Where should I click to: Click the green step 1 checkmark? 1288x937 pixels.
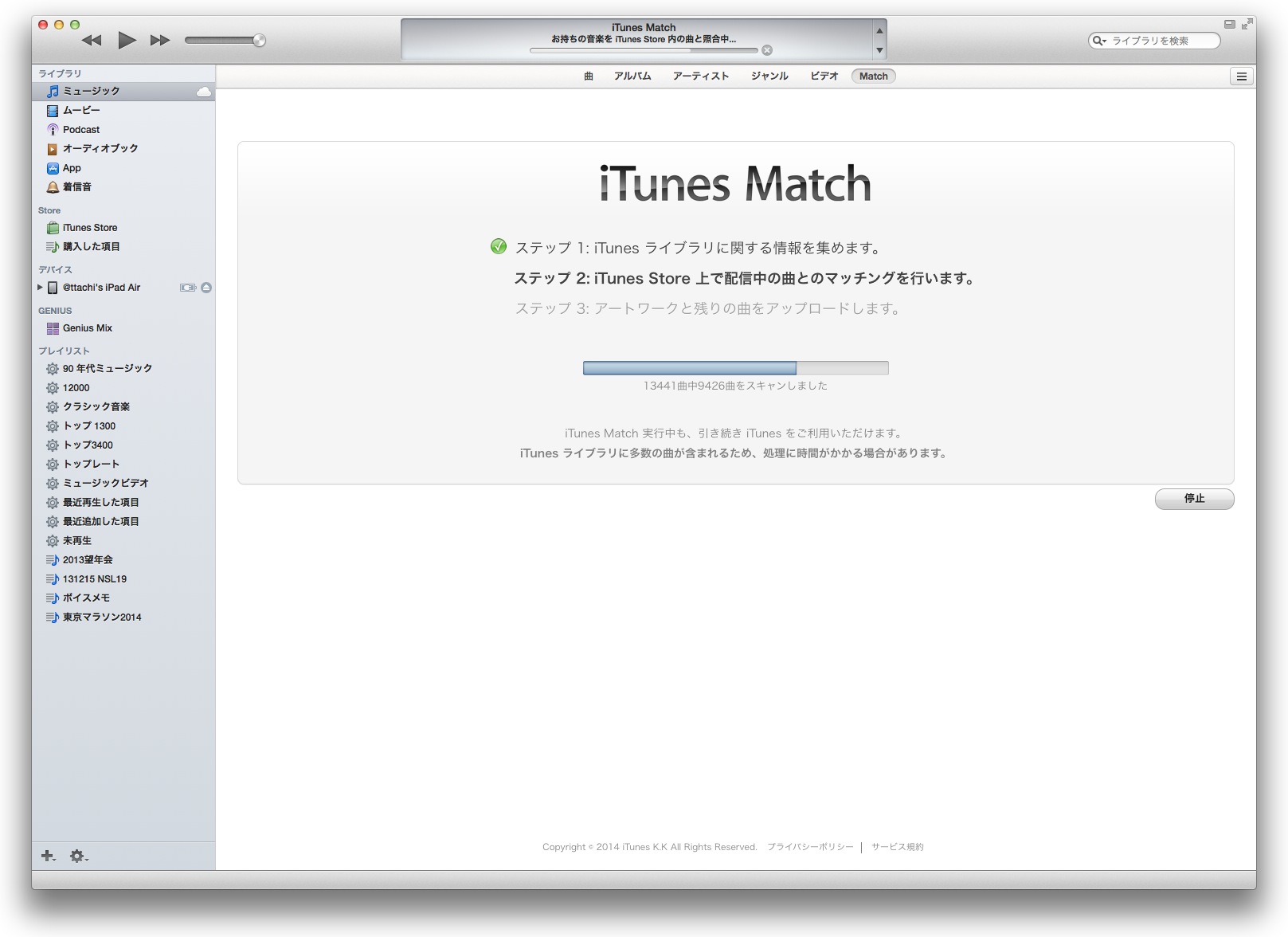pos(499,247)
